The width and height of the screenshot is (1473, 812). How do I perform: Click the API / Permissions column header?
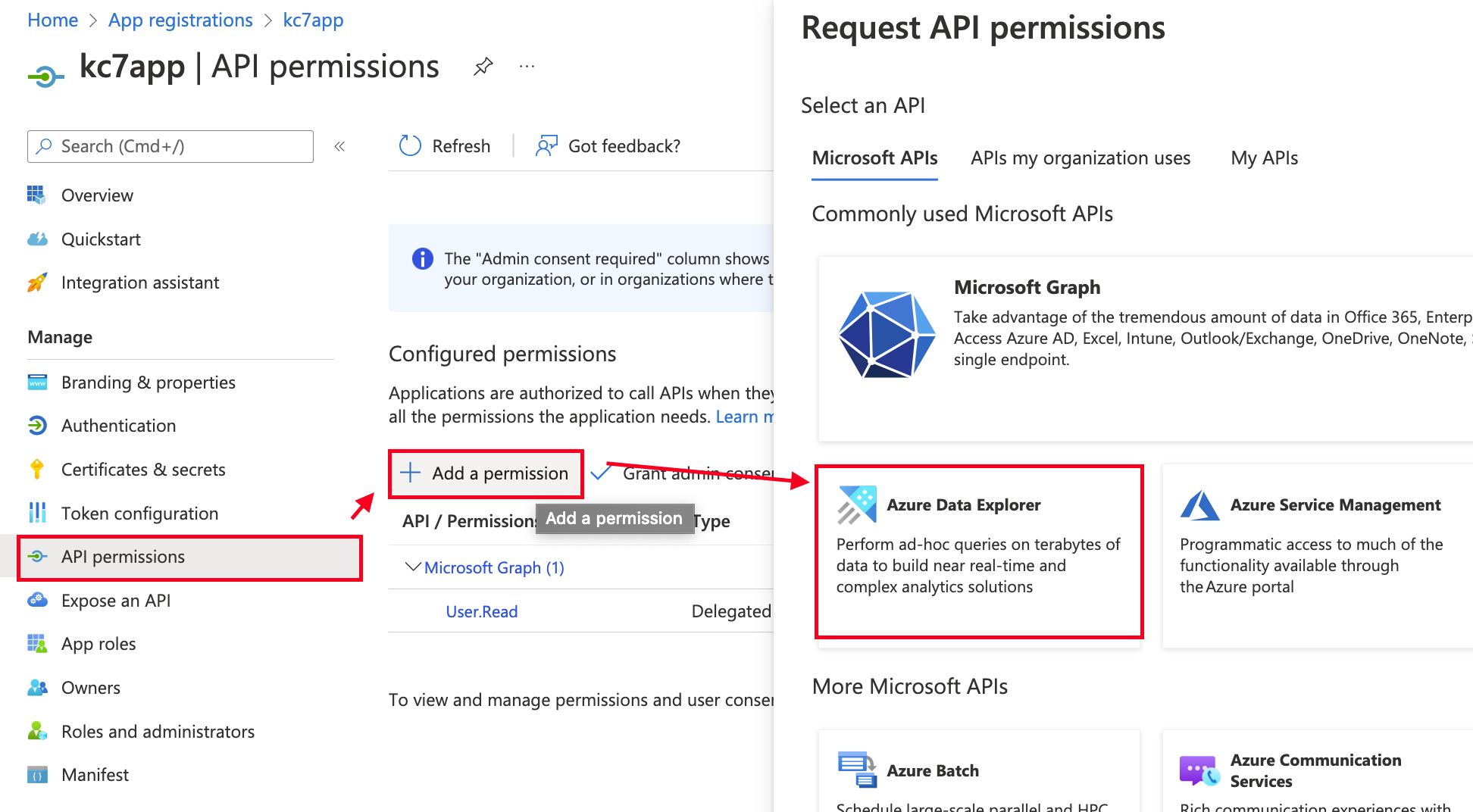click(x=469, y=520)
